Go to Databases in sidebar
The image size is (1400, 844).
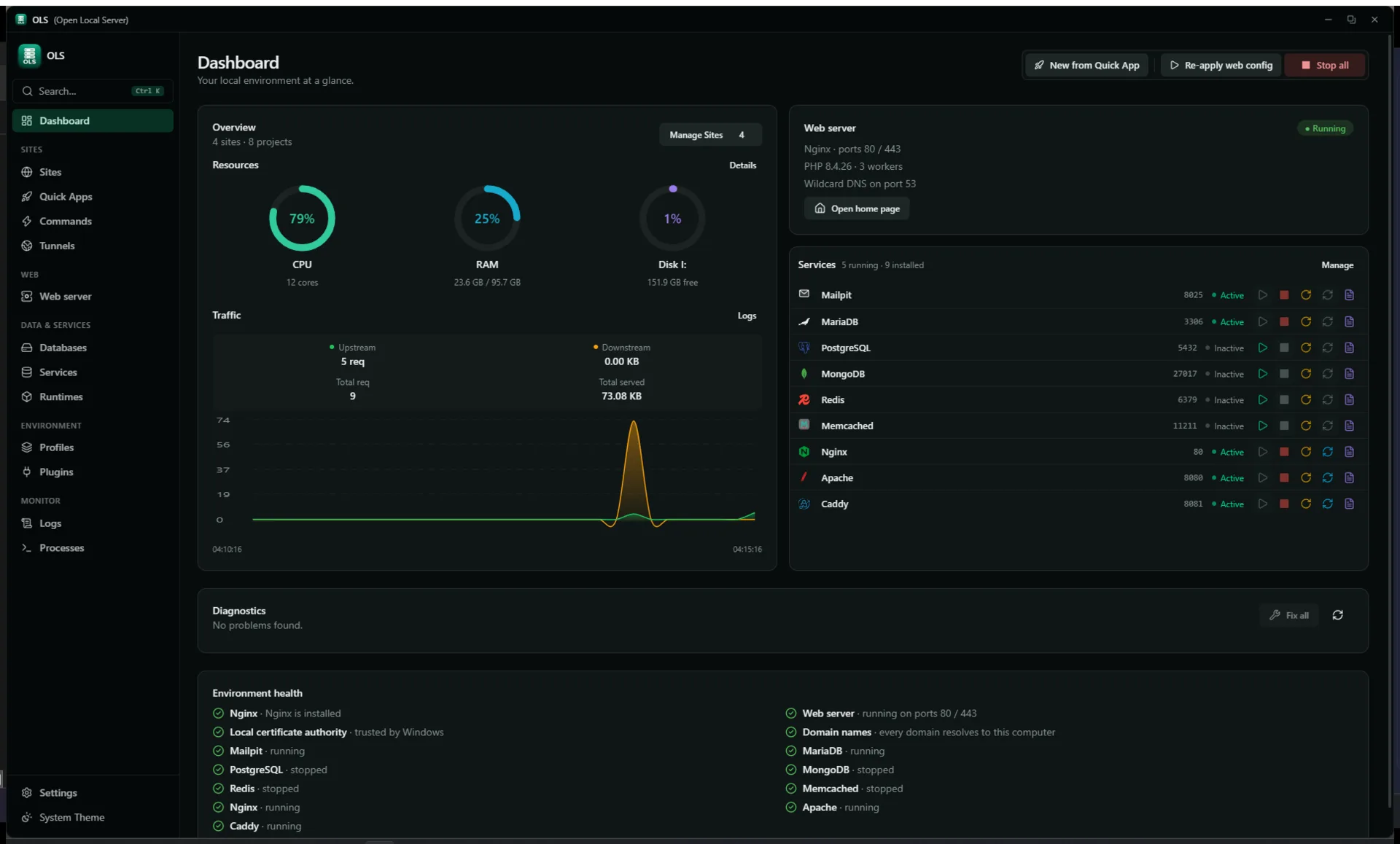(93, 348)
